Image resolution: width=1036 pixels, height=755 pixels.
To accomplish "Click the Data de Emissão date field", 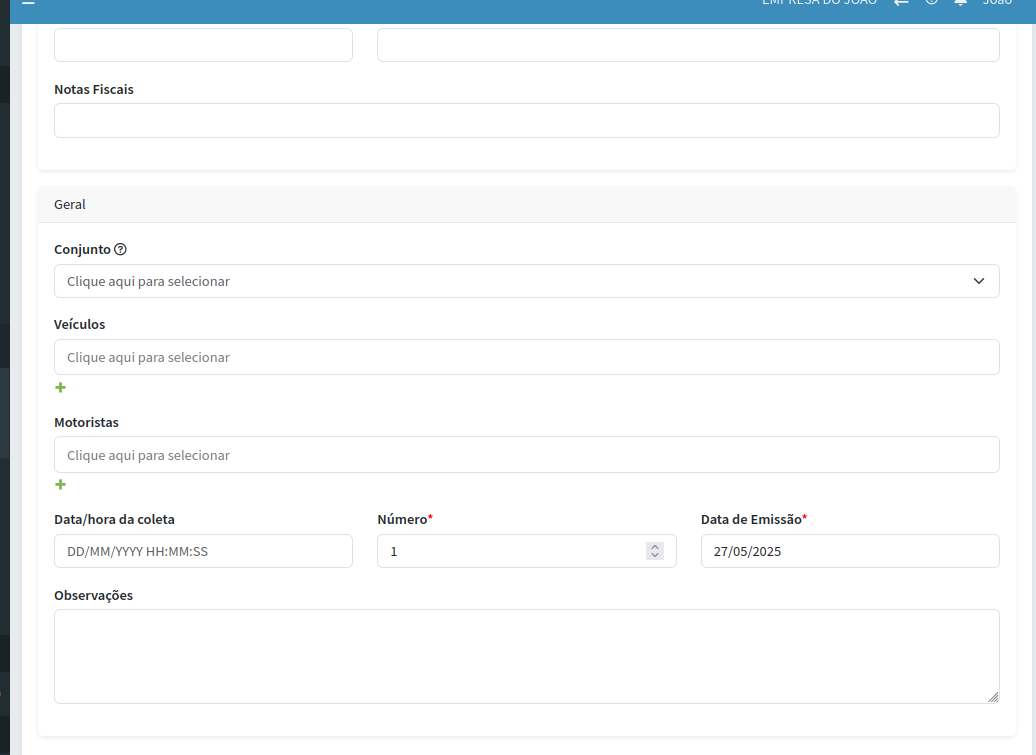I will (x=849, y=551).
